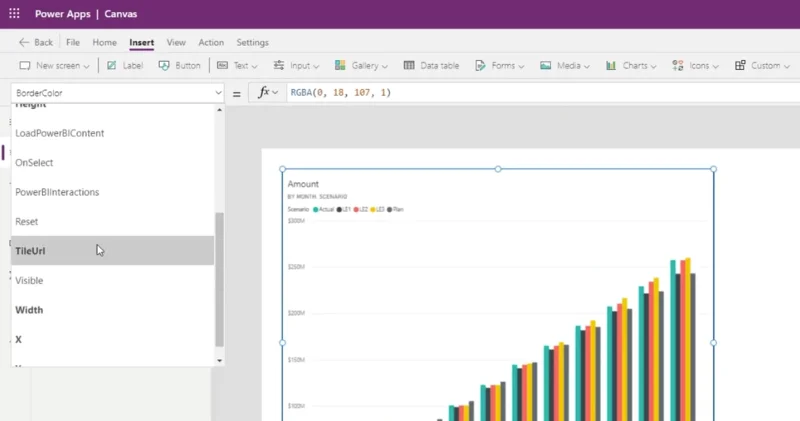Image resolution: width=800 pixels, height=421 pixels.
Task: Click the Plan legend entry
Action: pos(395,210)
